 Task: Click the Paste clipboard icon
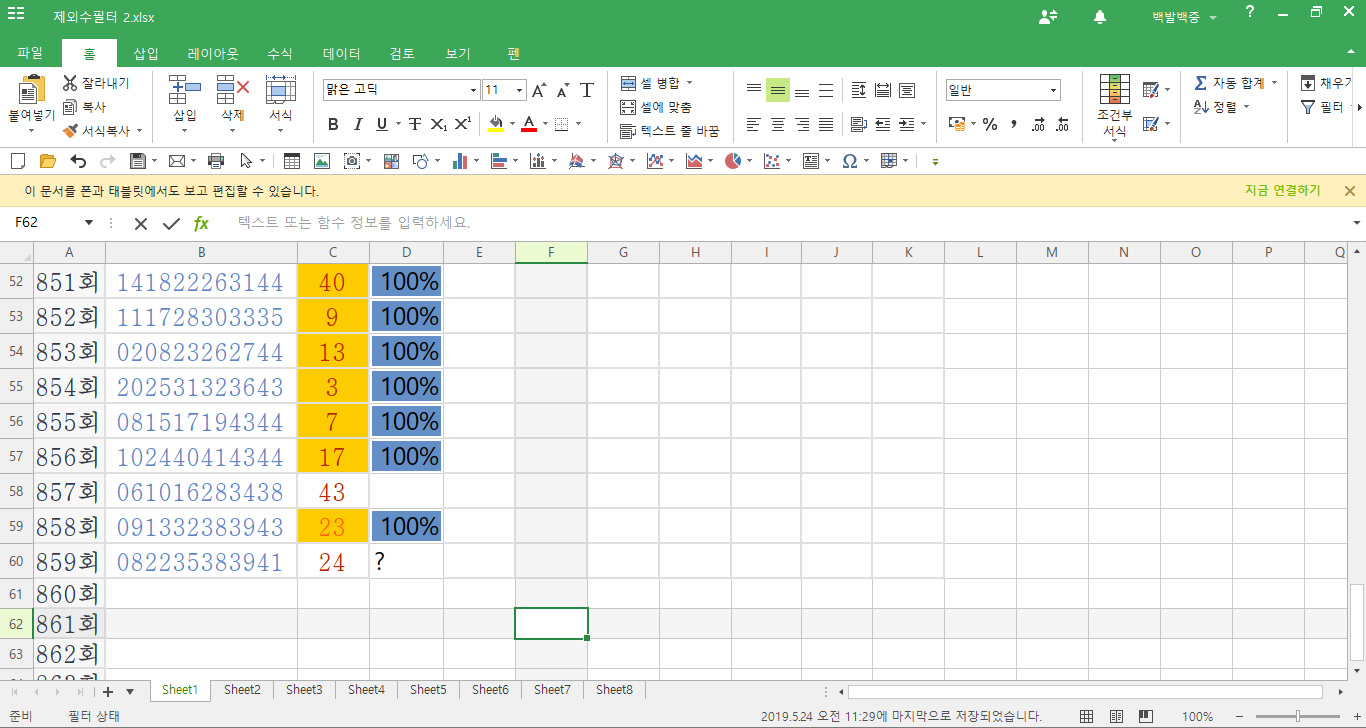pyautogui.click(x=31, y=92)
